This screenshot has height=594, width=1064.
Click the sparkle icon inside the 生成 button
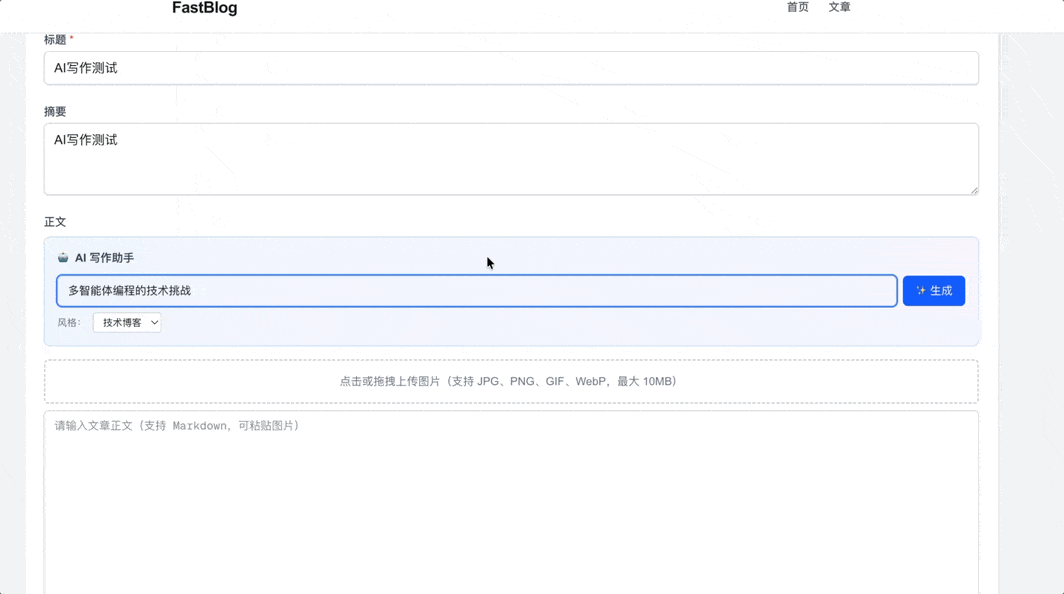coord(919,290)
